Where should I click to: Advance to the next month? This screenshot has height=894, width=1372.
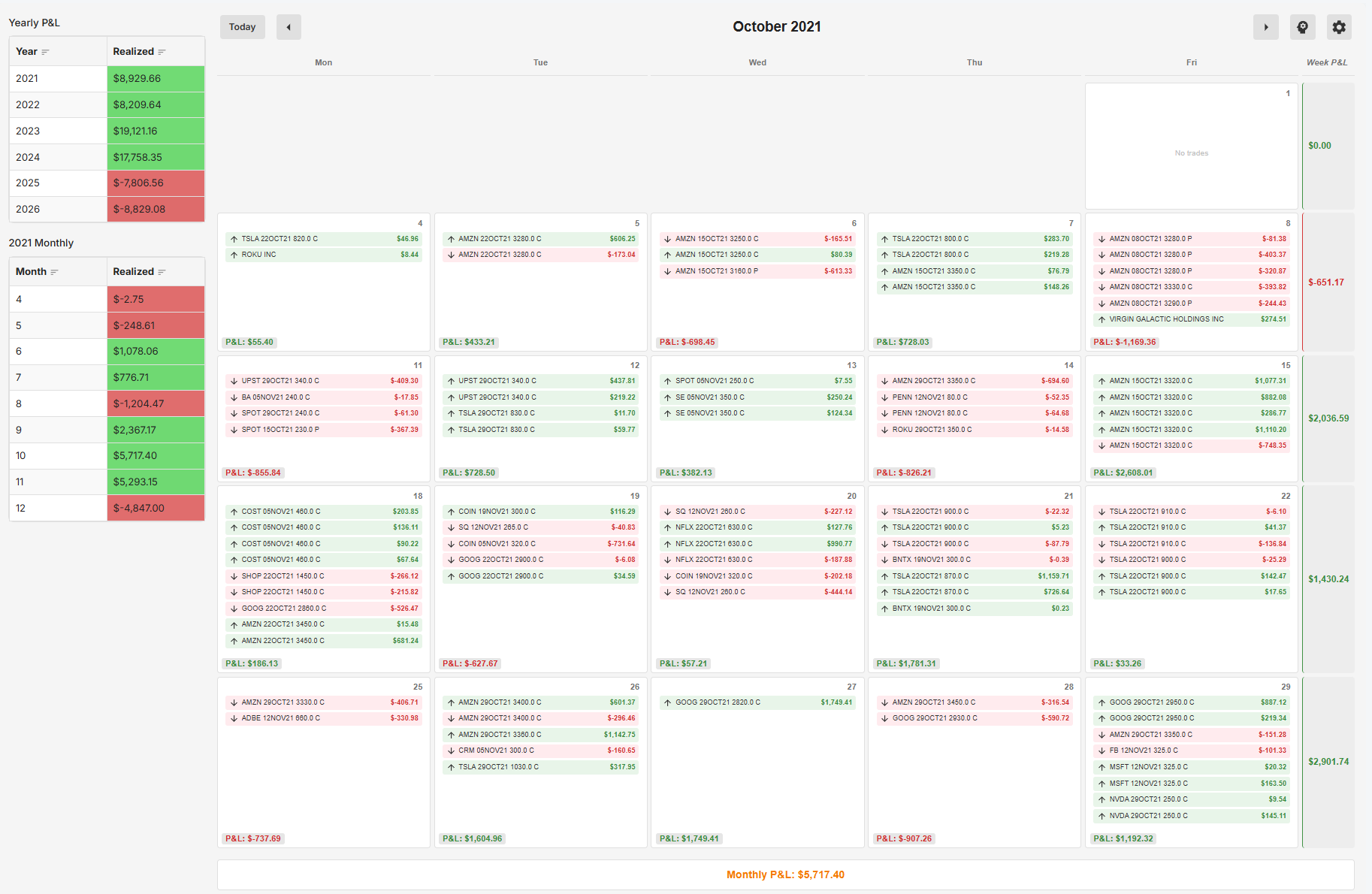[x=1265, y=27]
